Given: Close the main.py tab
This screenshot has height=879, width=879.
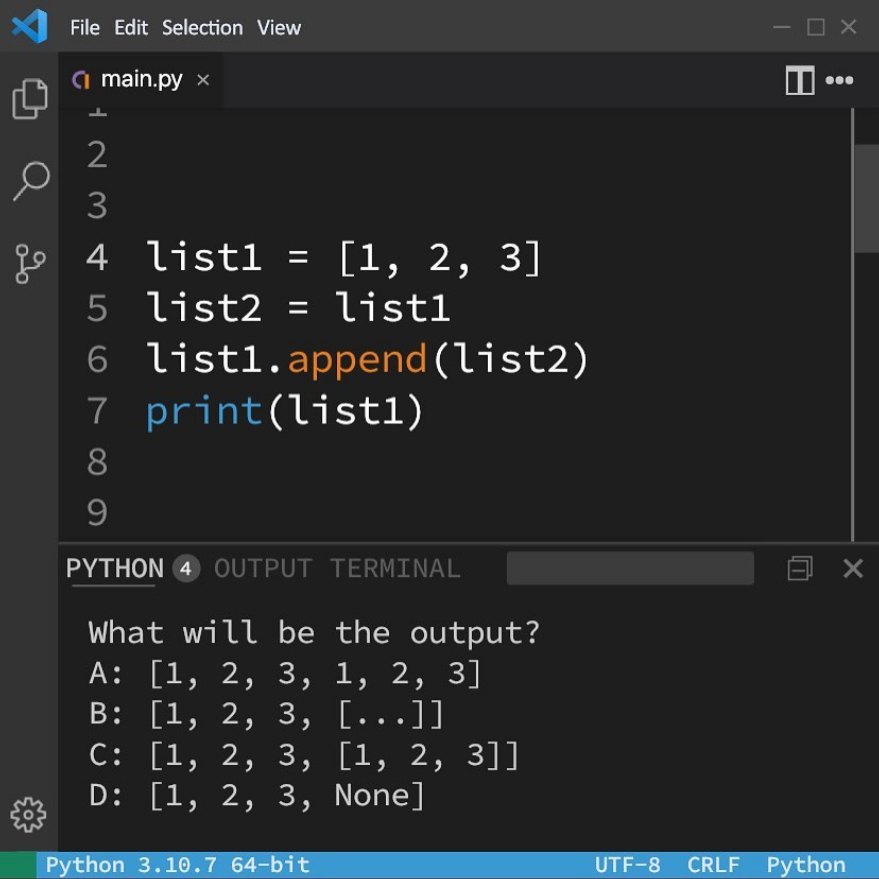Looking at the screenshot, I should pyautogui.click(x=203, y=80).
